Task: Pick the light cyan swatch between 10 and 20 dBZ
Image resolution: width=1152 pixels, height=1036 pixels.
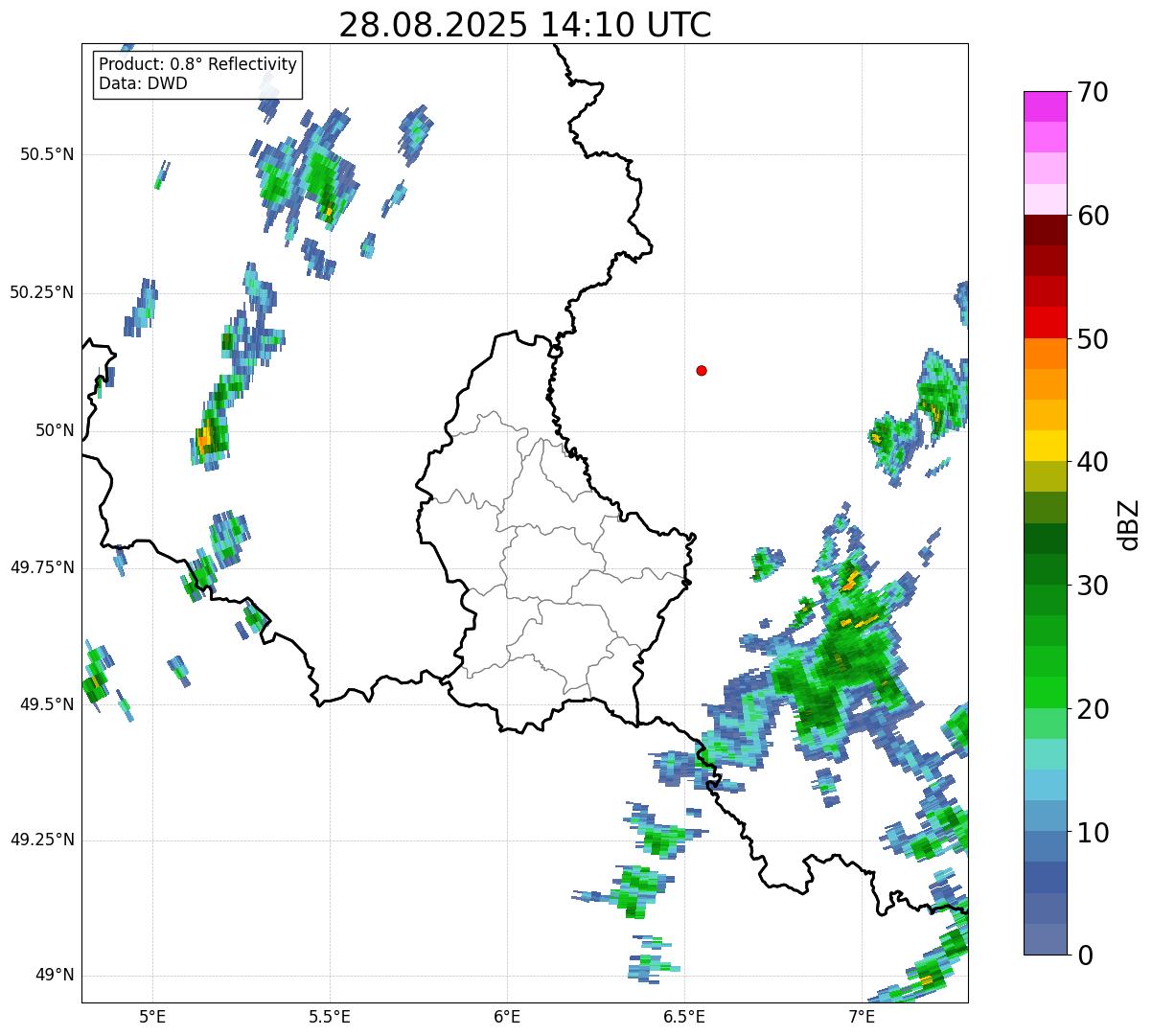Action: pyautogui.click(x=1046, y=753)
